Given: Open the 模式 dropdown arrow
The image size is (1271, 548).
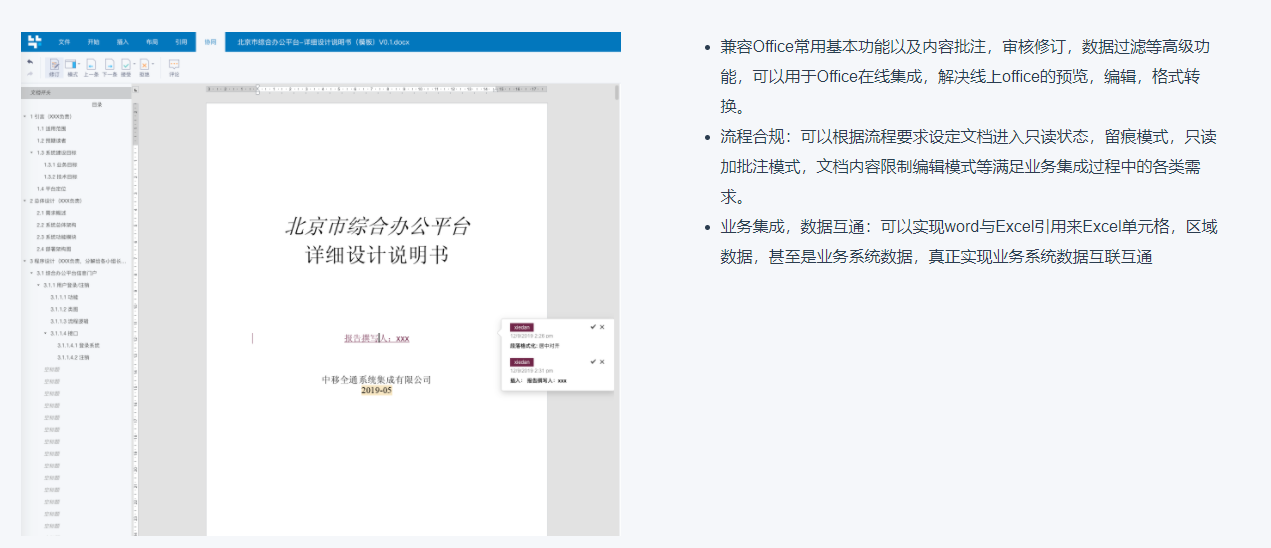Looking at the screenshot, I should [x=79, y=64].
